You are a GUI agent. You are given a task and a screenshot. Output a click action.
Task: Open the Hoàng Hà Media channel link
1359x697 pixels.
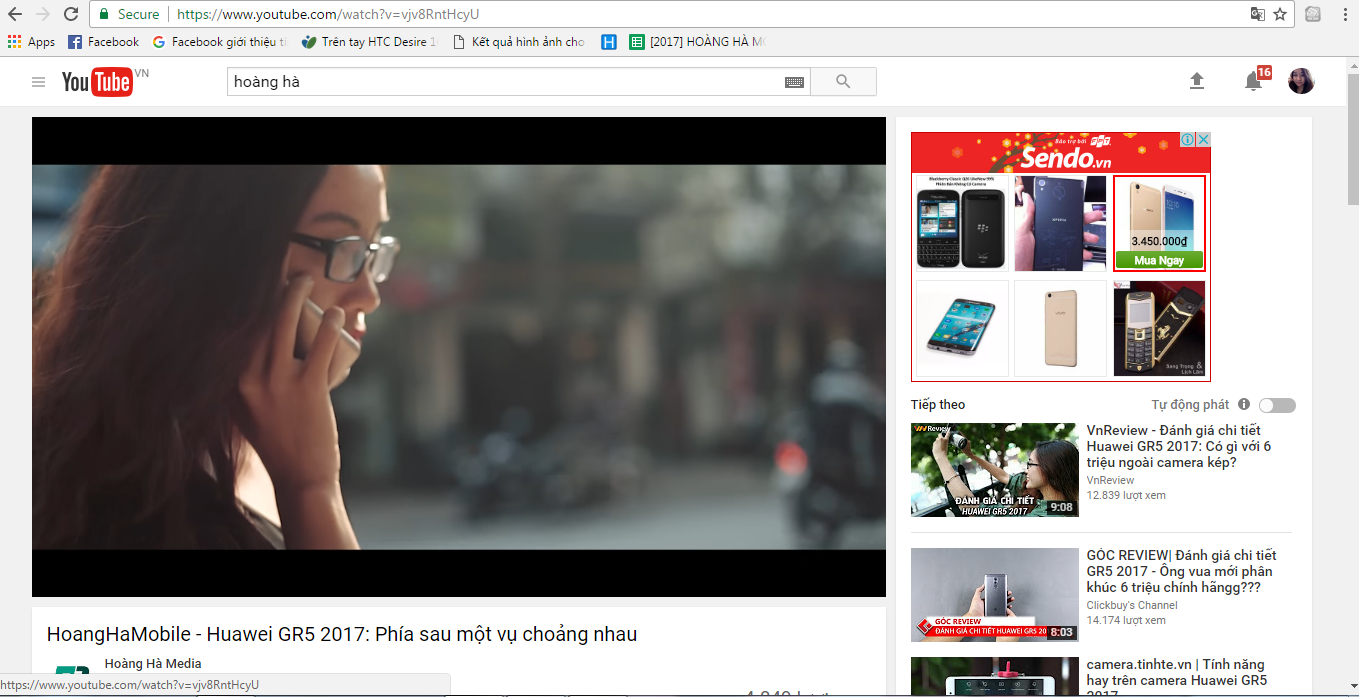[153, 664]
